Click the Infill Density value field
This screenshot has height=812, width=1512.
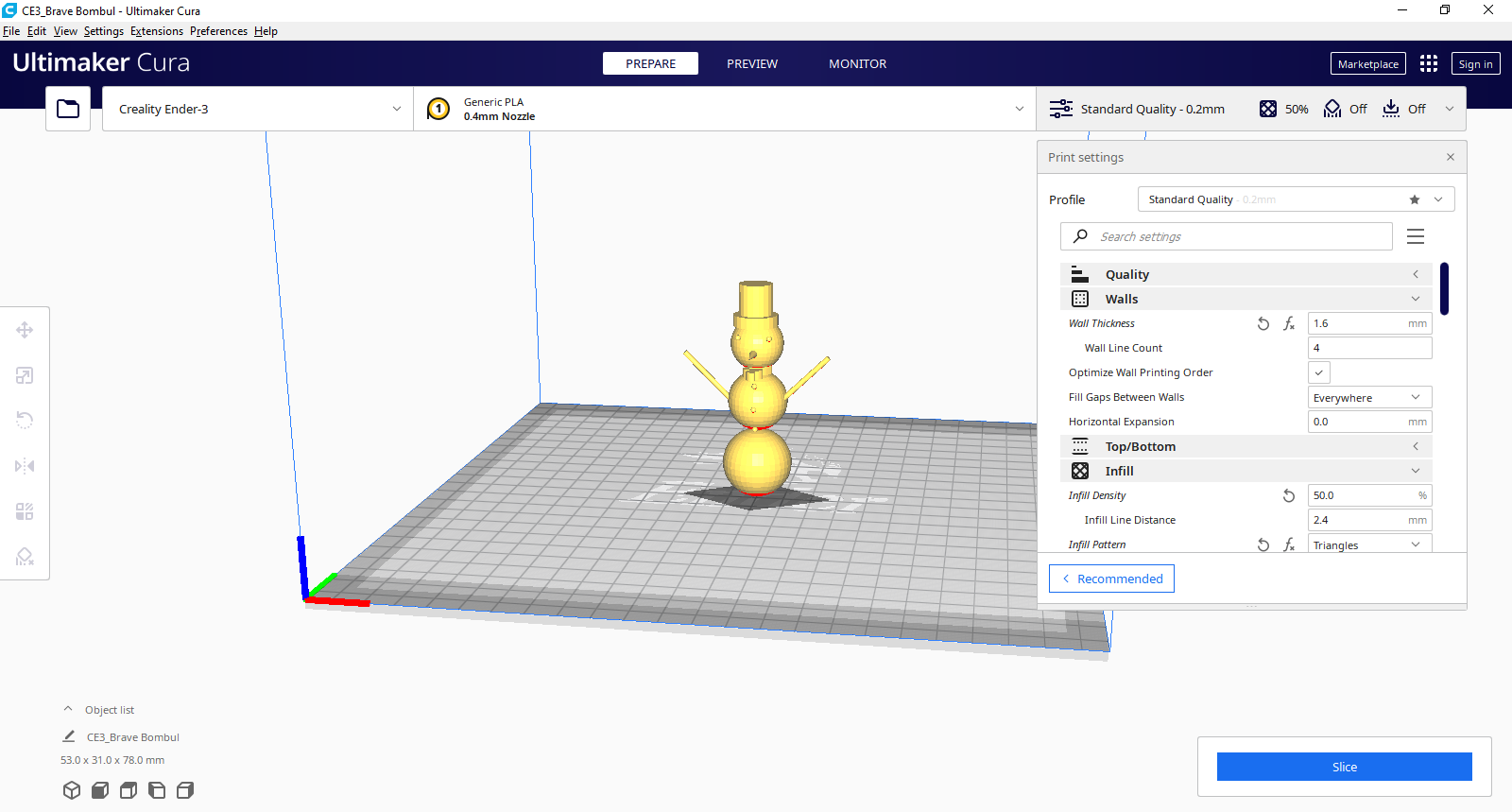point(1370,495)
